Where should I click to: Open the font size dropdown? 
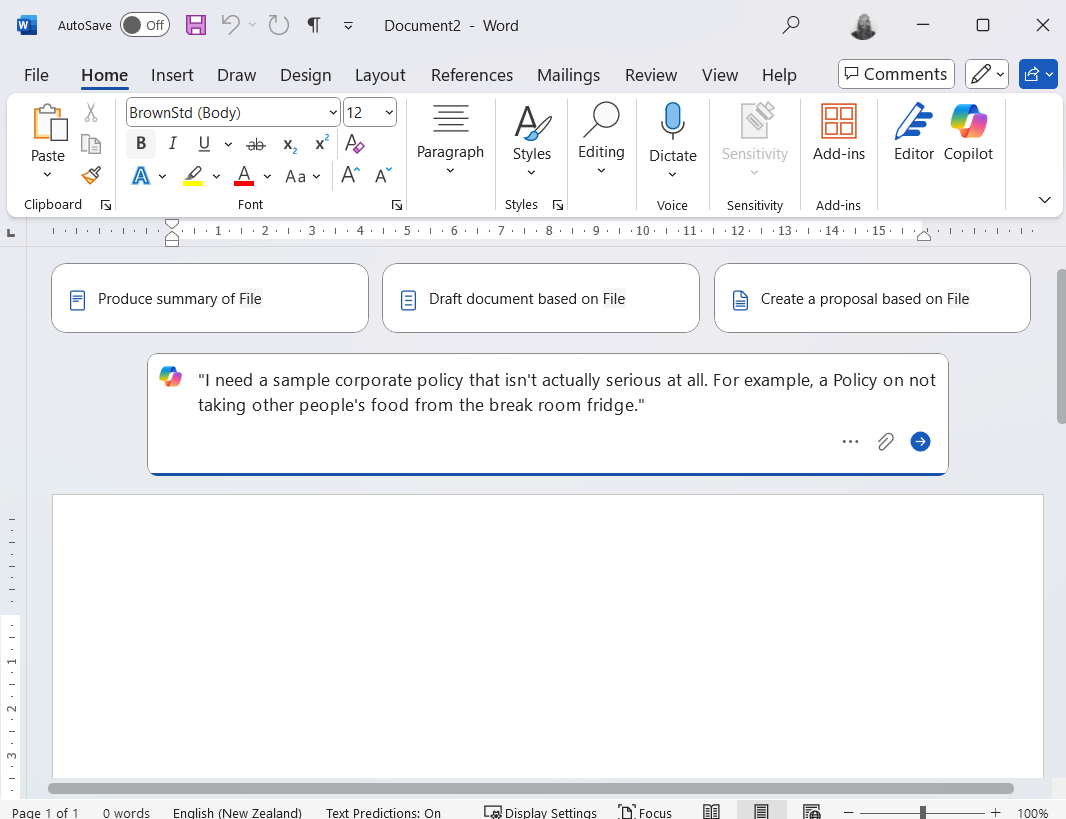389,113
